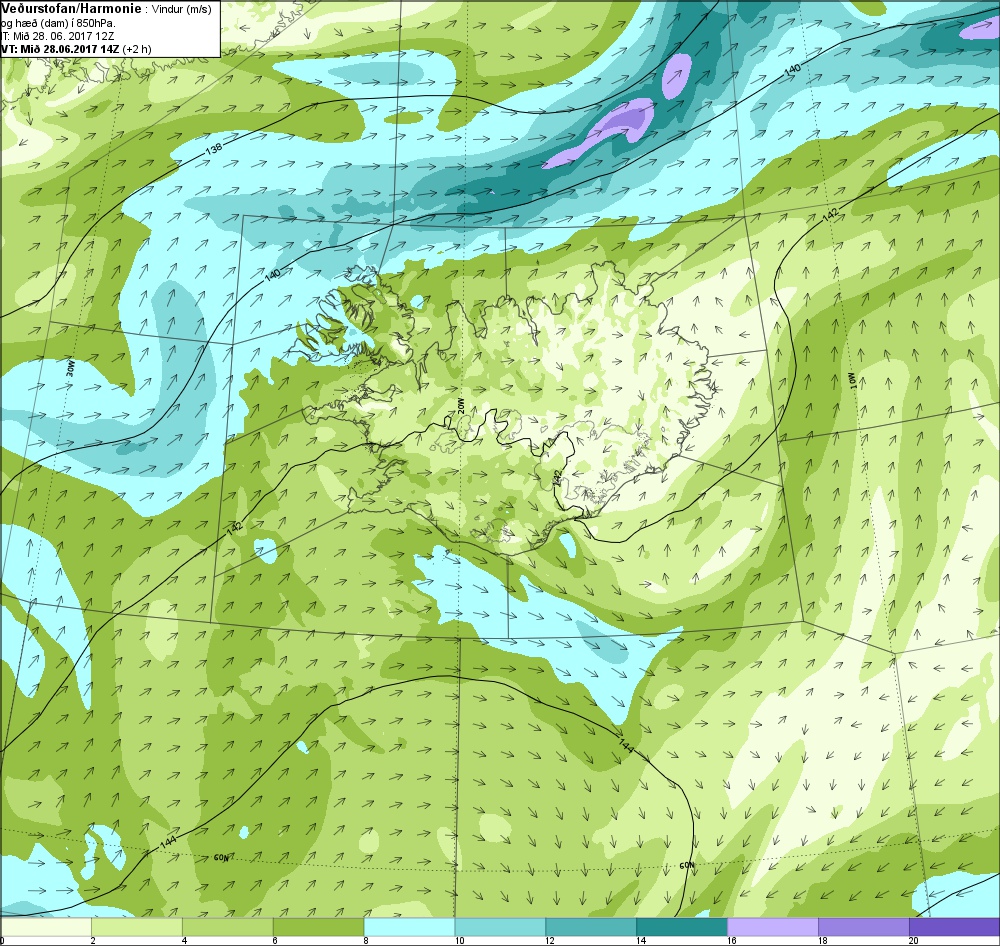This screenshot has width=1000, height=946.
Task: Click the 'Vindur (m/s)' label in the header
Action: (182, 10)
